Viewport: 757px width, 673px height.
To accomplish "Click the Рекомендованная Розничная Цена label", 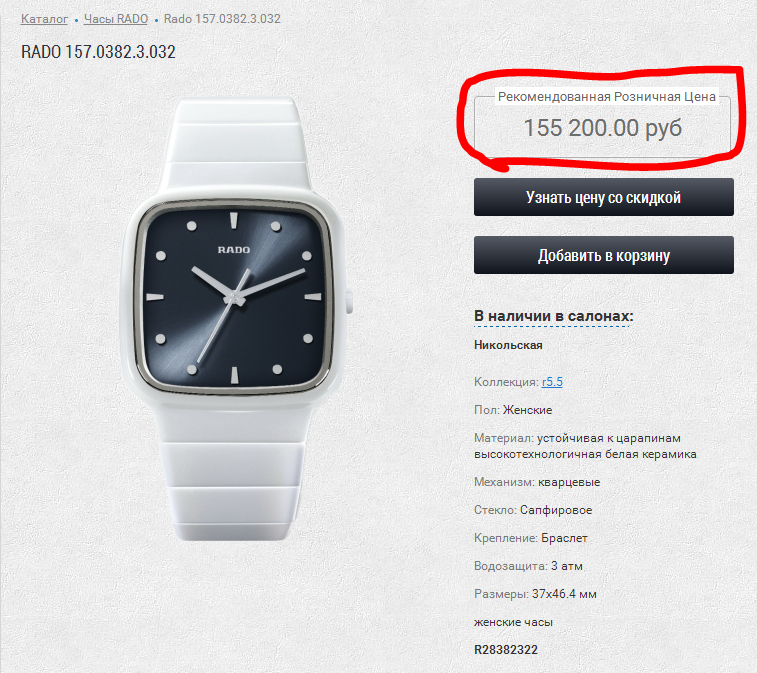I will point(606,97).
